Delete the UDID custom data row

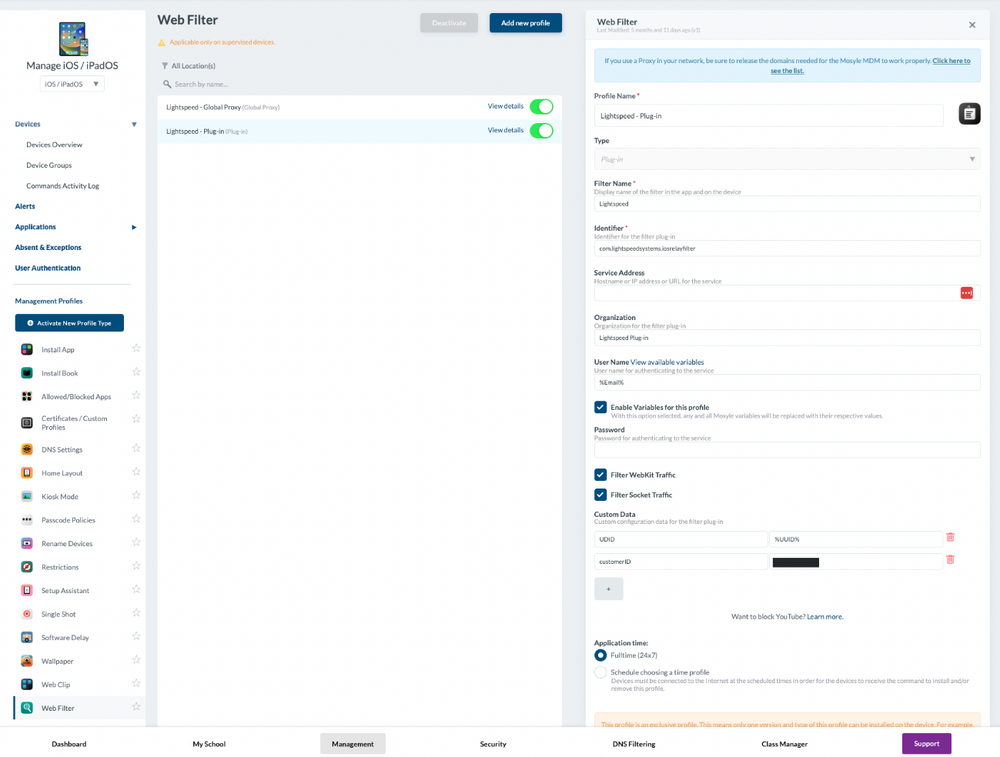pos(950,537)
